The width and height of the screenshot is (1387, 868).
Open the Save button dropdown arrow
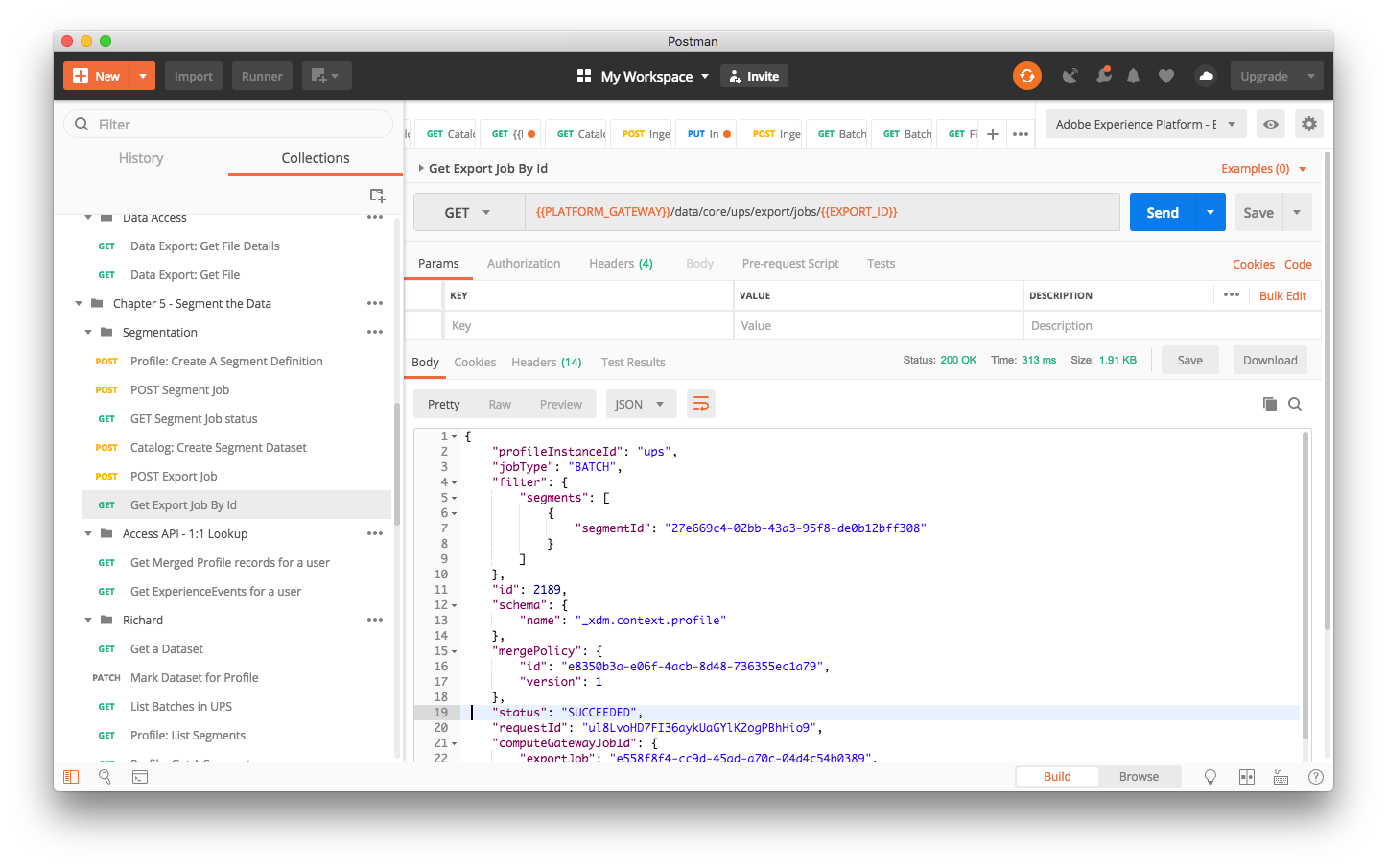coord(1297,212)
